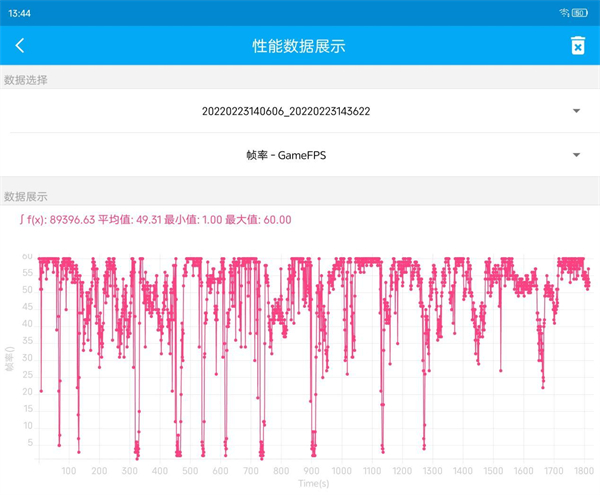This screenshot has height=495, width=600.
Task: Tap the 帧率 vertical axis label
Action: [10, 361]
